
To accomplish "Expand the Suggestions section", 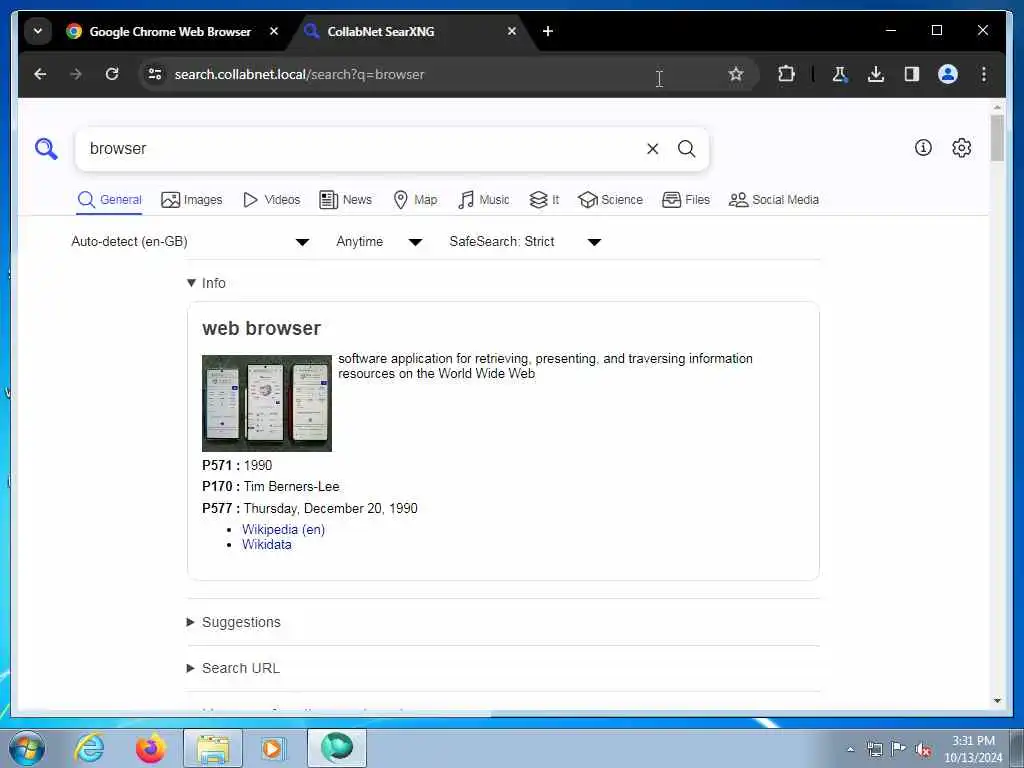I will (x=234, y=622).
